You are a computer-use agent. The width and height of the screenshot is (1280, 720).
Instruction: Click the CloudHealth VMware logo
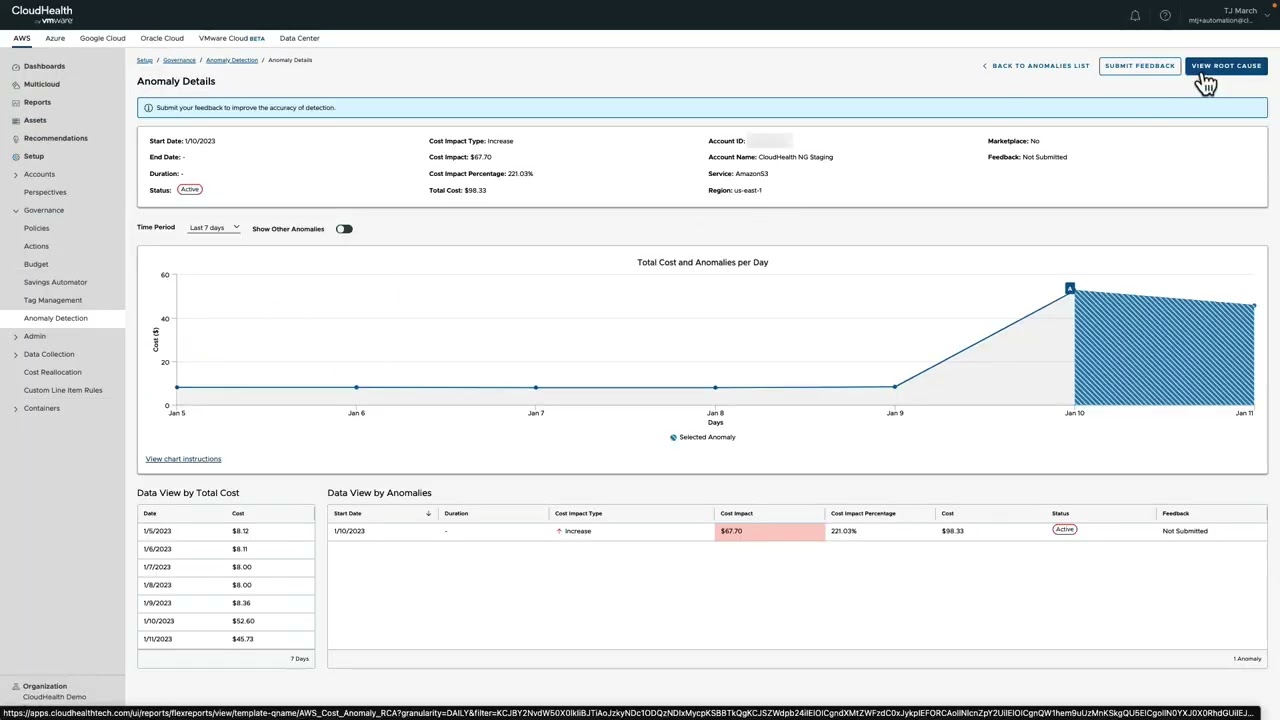[42, 15]
